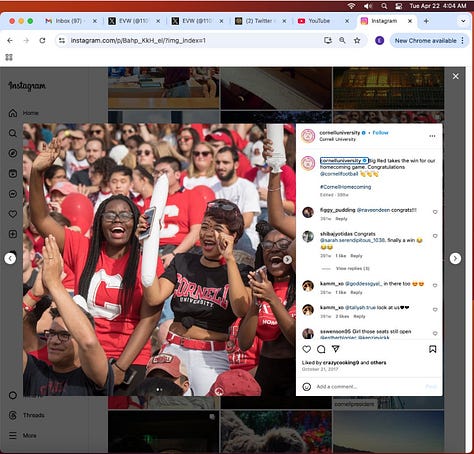Open the Search icon in Instagram sidebar

[x=13, y=133]
